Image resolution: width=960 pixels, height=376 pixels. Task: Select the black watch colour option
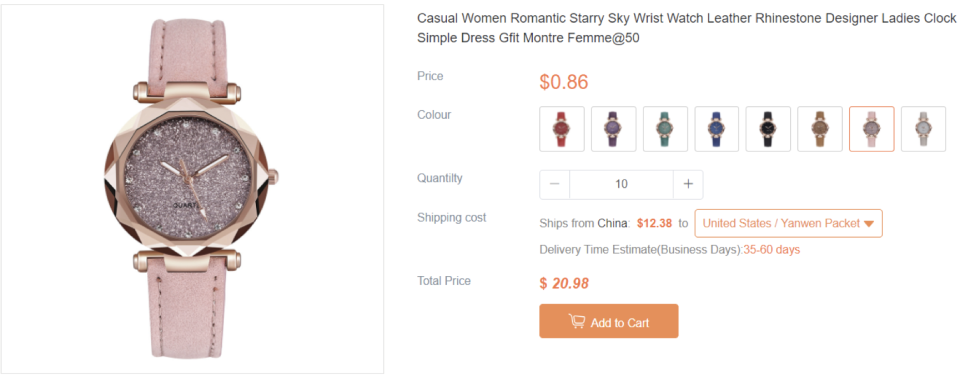click(768, 129)
